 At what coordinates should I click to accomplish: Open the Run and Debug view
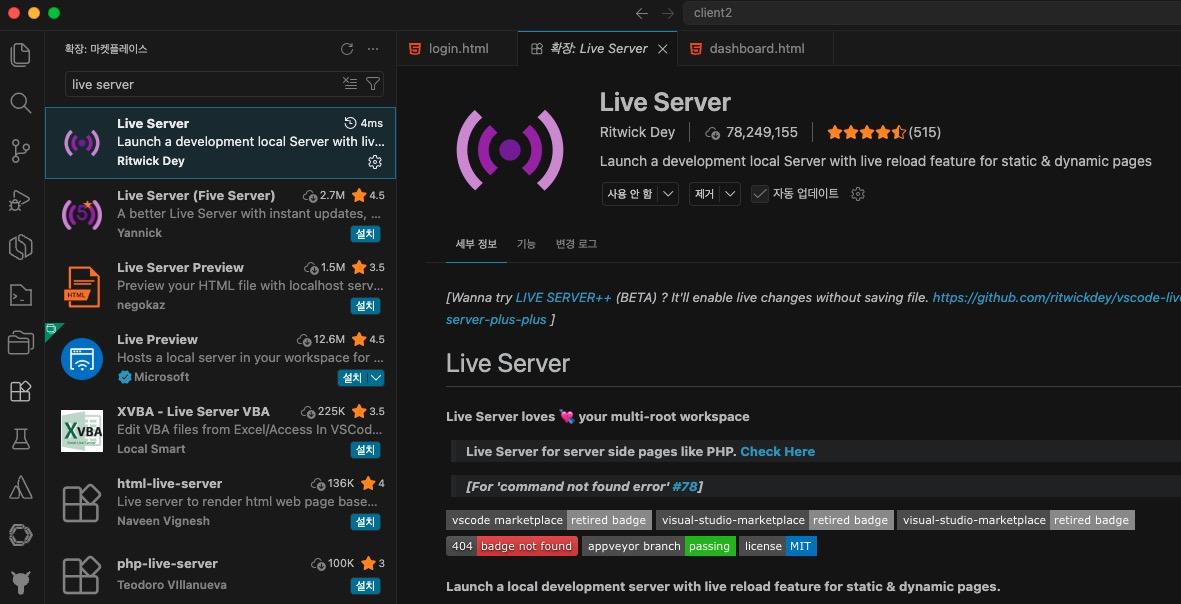[x=20, y=199]
